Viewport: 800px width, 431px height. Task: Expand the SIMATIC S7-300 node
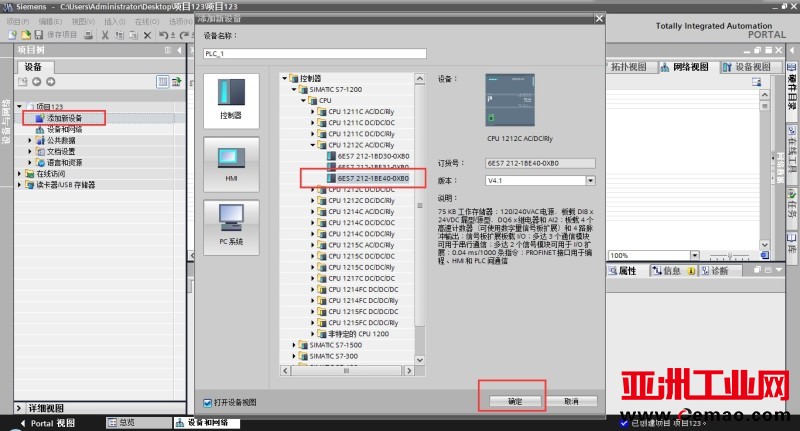click(x=294, y=356)
